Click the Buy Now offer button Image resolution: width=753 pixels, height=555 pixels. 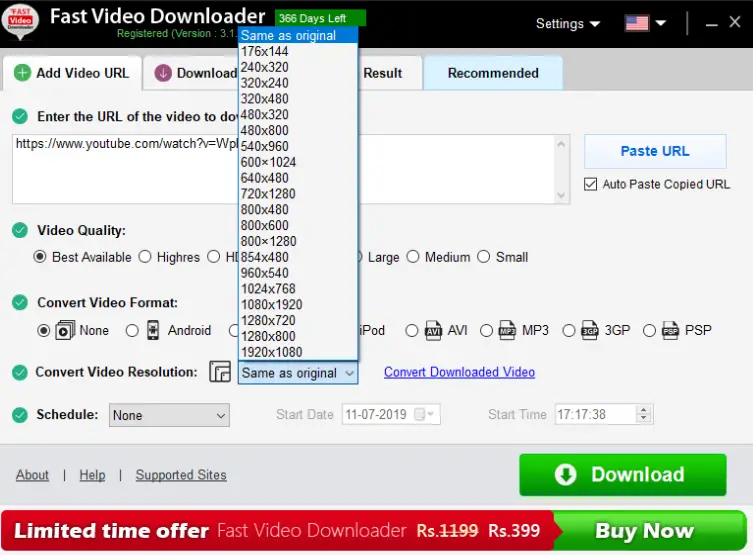649,531
